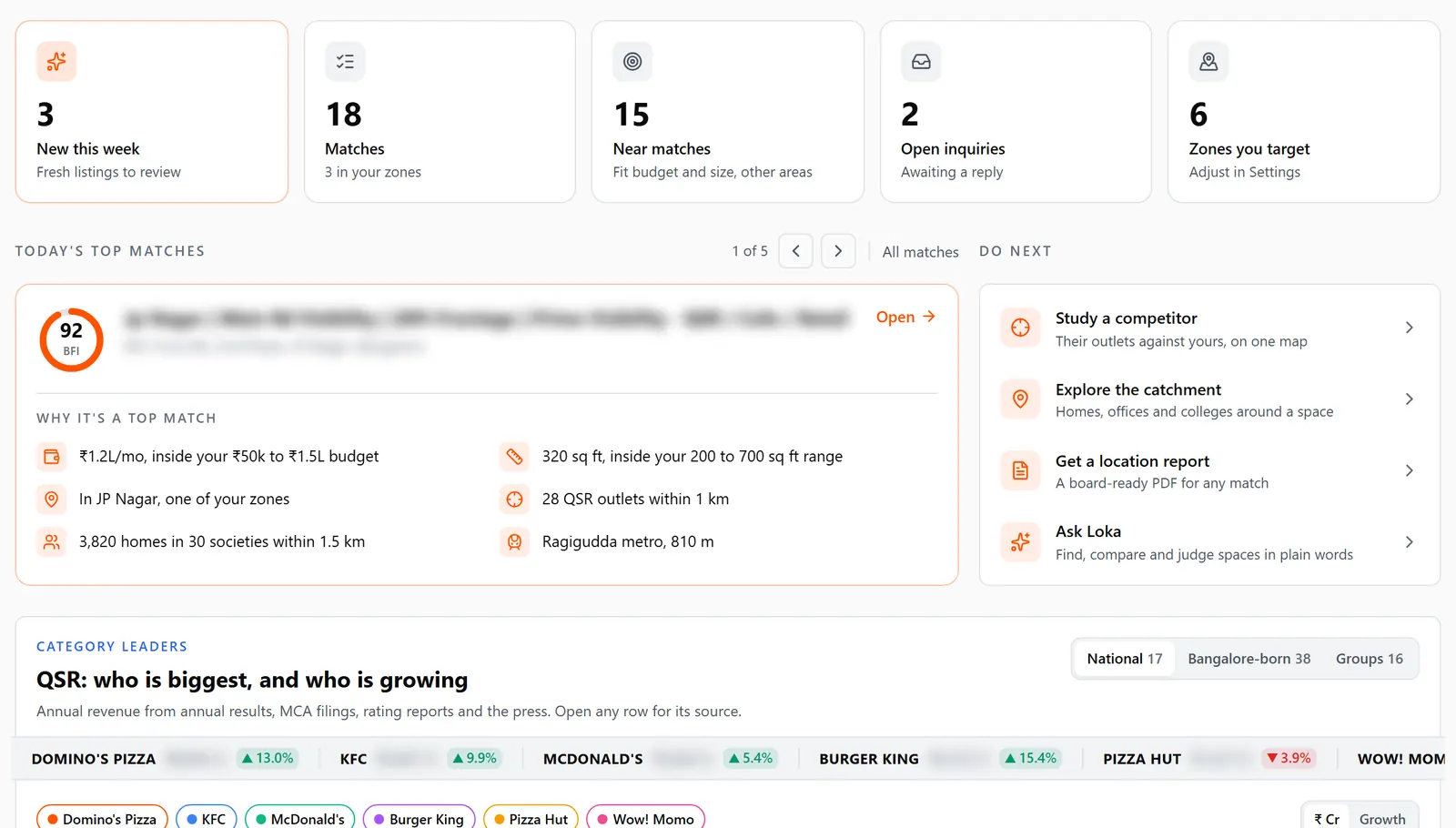Toggle the Wow! Momo legend chip
The height and width of the screenshot is (828, 1456).
point(645,819)
